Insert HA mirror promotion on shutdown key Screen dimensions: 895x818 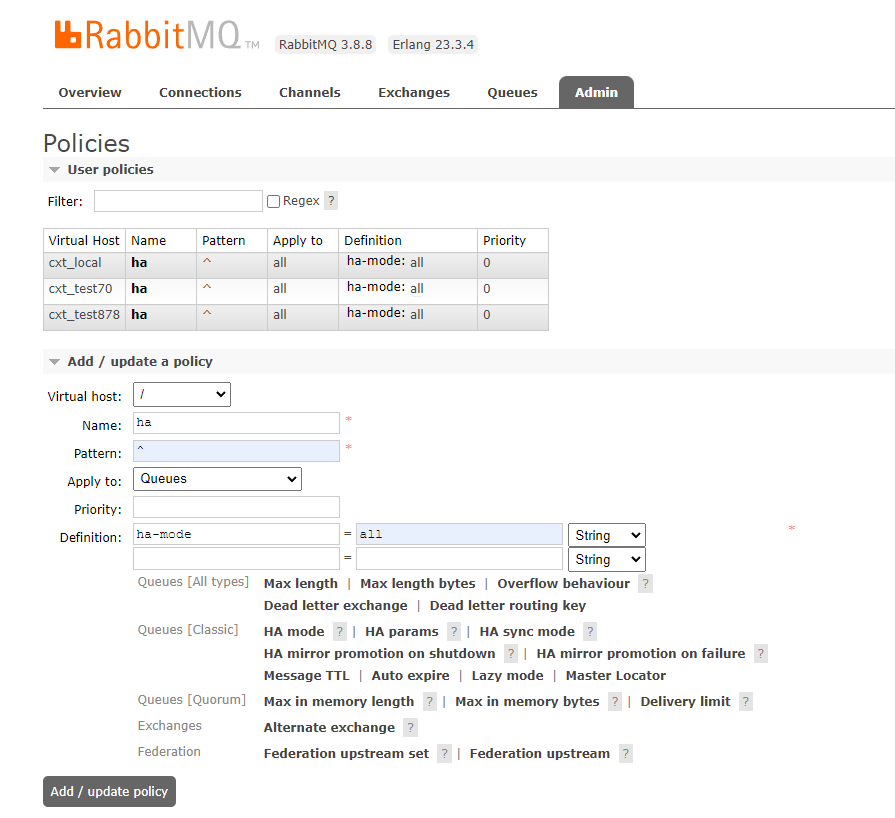(380, 653)
